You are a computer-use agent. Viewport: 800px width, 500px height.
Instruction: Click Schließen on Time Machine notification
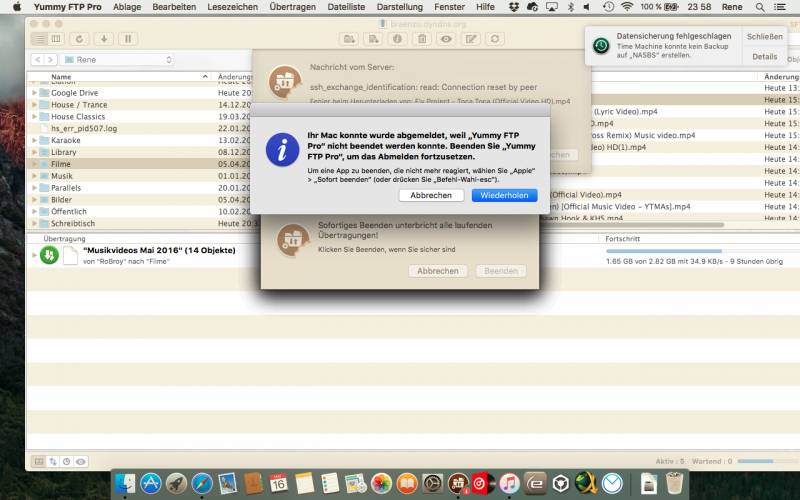click(764, 37)
